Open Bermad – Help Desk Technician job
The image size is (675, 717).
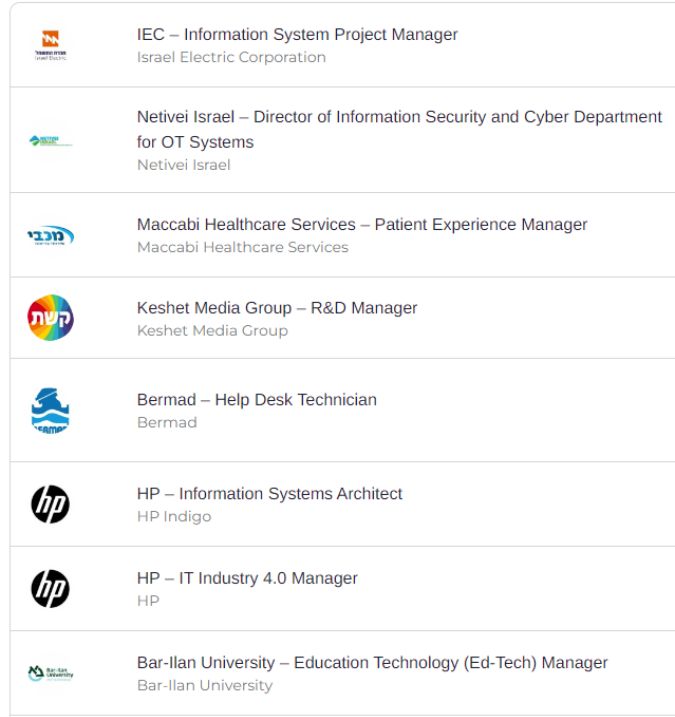[257, 400]
